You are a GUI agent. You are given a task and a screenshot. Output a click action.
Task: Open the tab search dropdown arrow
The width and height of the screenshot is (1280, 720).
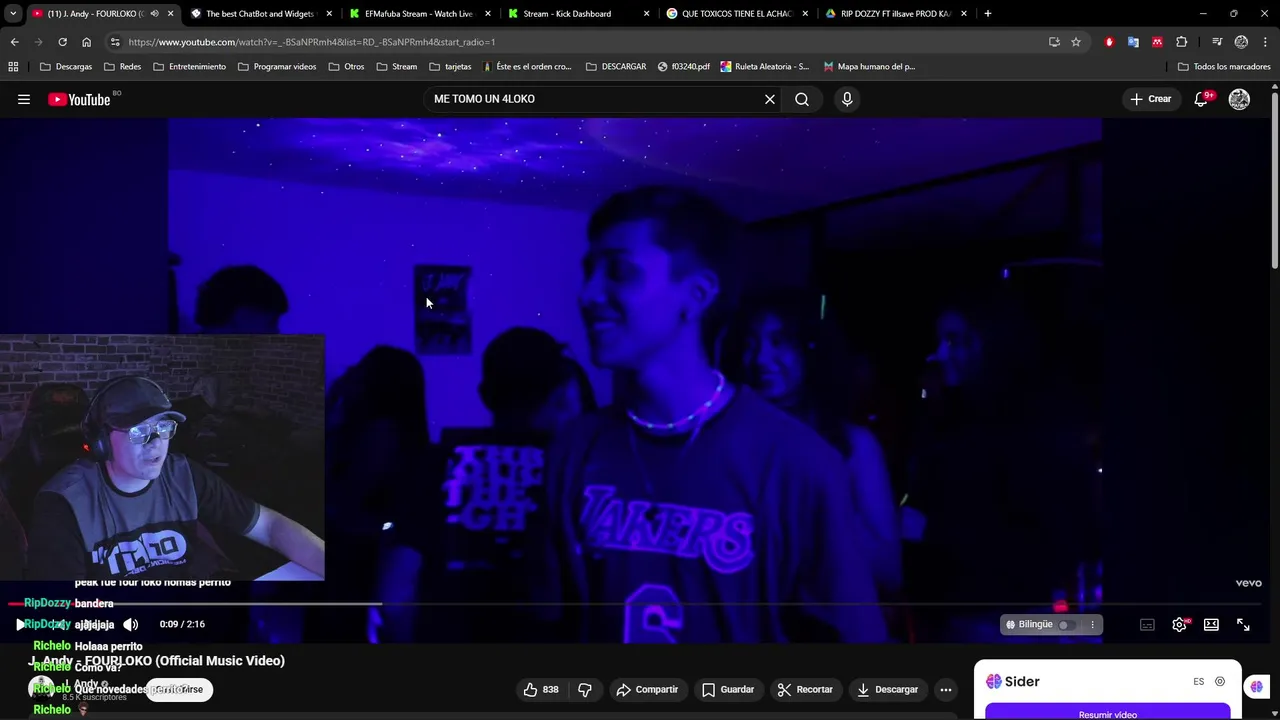(13, 14)
